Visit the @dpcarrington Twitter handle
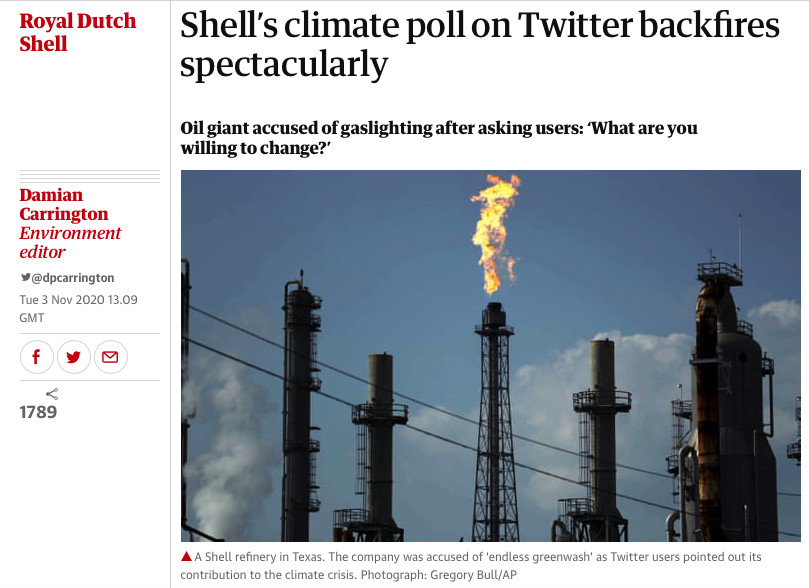 (x=72, y=278)
